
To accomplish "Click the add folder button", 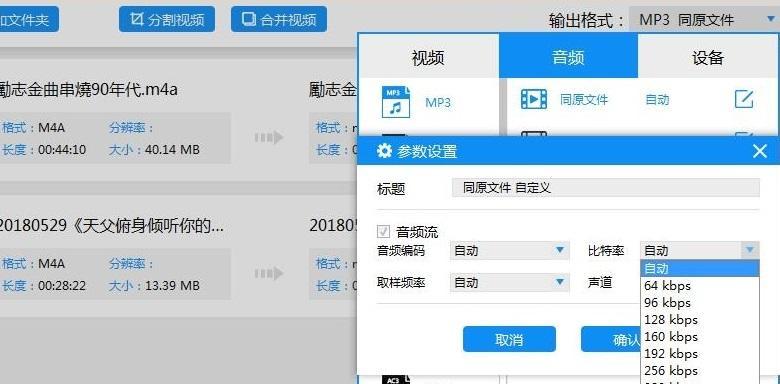I will [29, 19].
